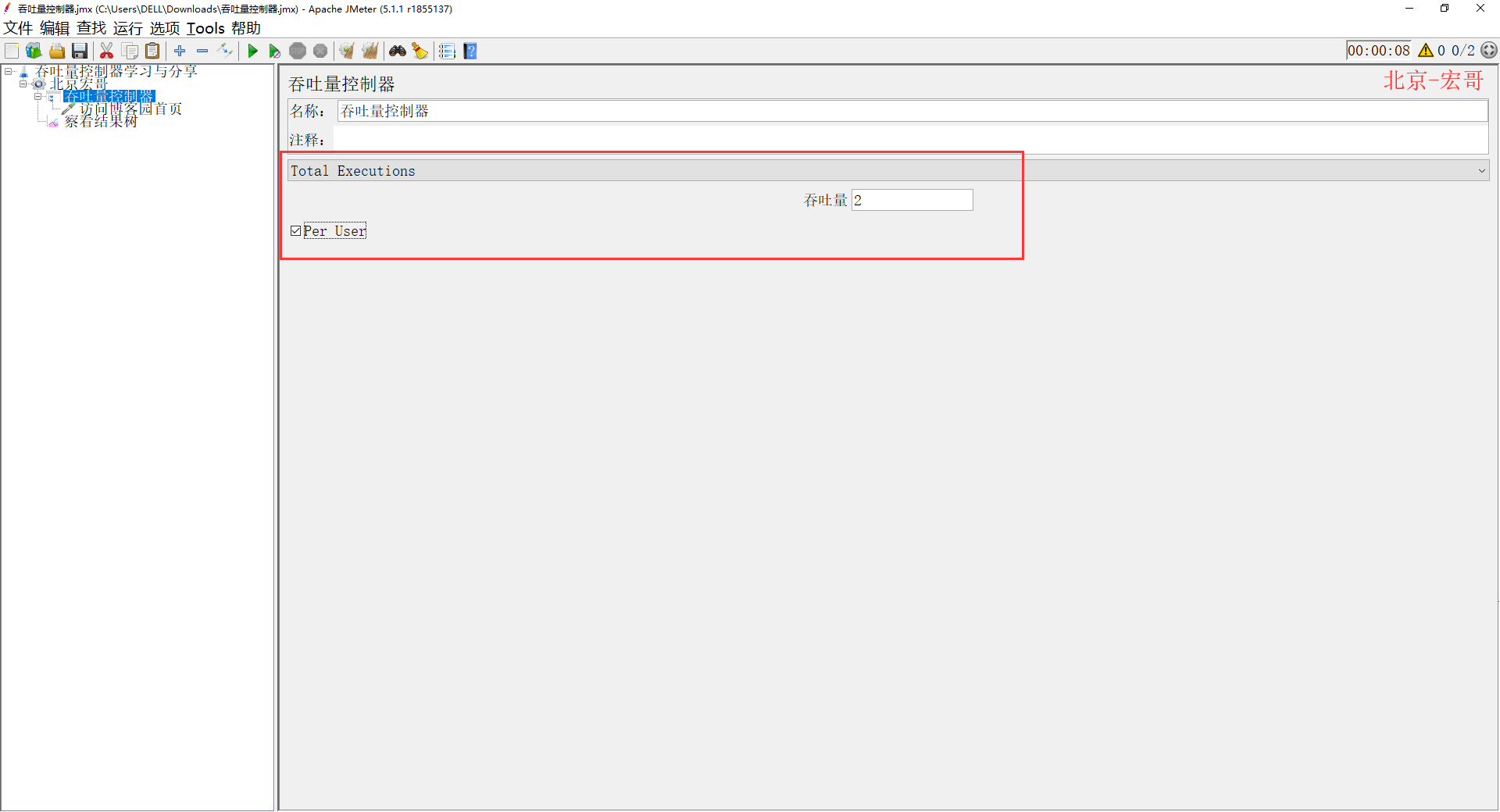Open the 运行 menu
The height and width of the screenshot is (812, 1500).
pyautogui.click(x=128, y=28)
